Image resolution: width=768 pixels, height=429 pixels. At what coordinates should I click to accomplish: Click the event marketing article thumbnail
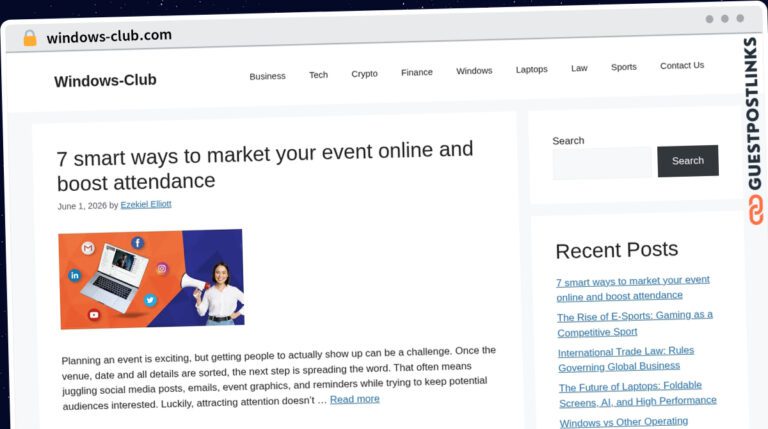pos(151,279)
